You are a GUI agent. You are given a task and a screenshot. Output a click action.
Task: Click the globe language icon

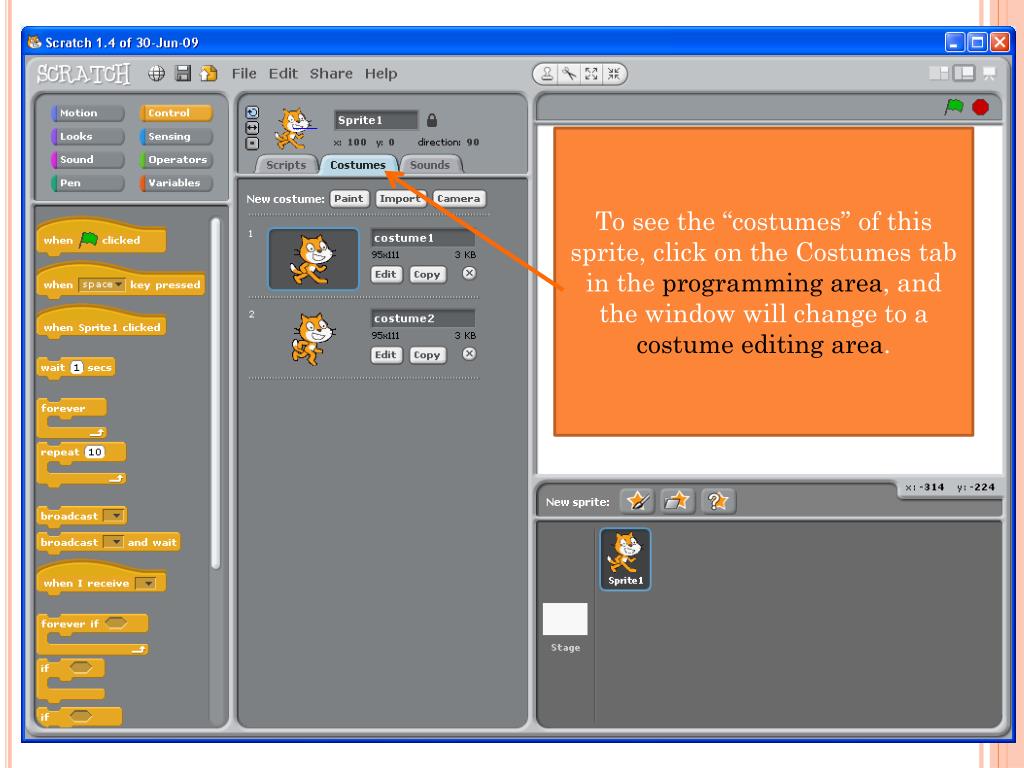(x=156, y=74)
